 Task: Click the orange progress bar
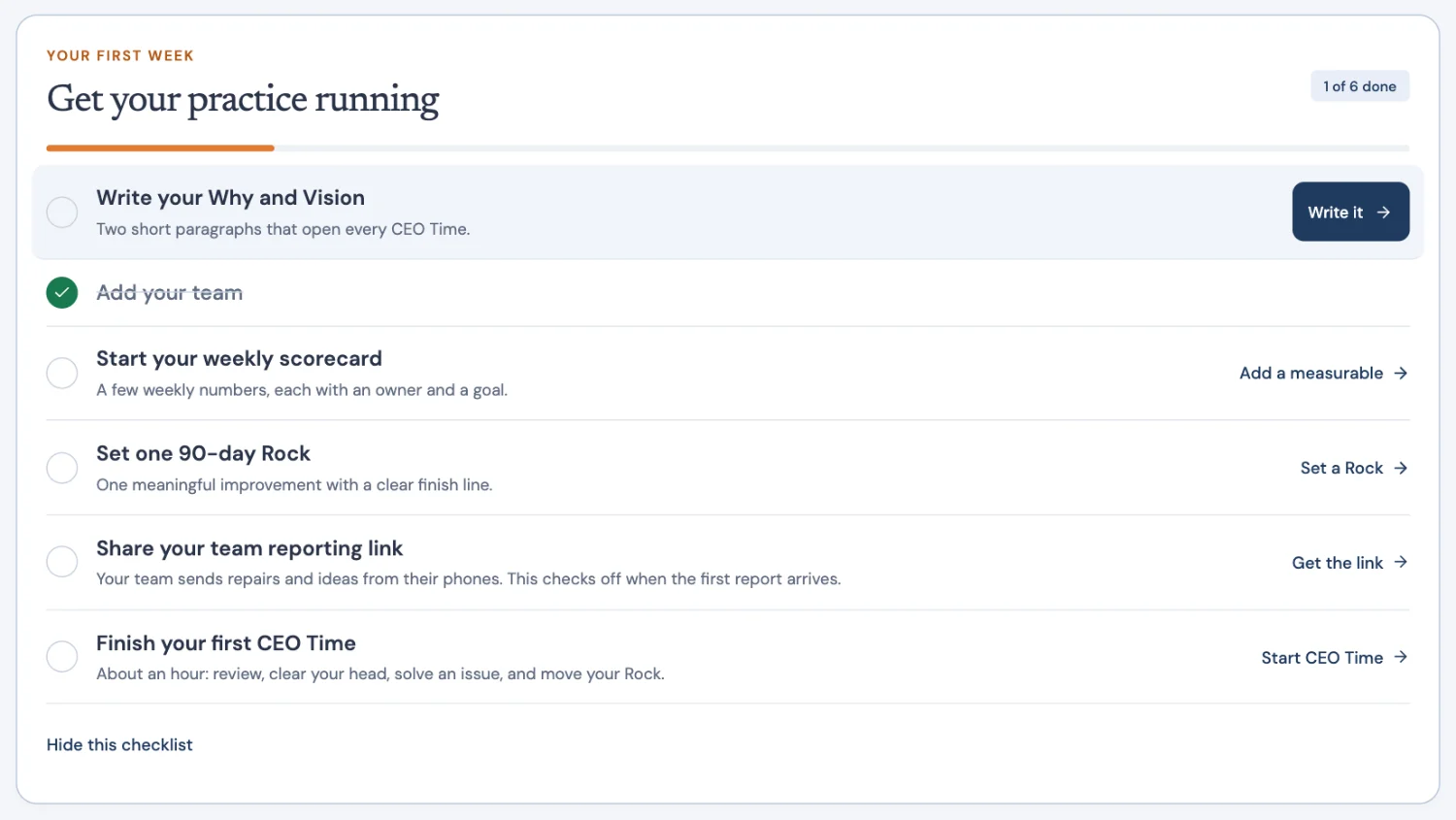[160, 148]
